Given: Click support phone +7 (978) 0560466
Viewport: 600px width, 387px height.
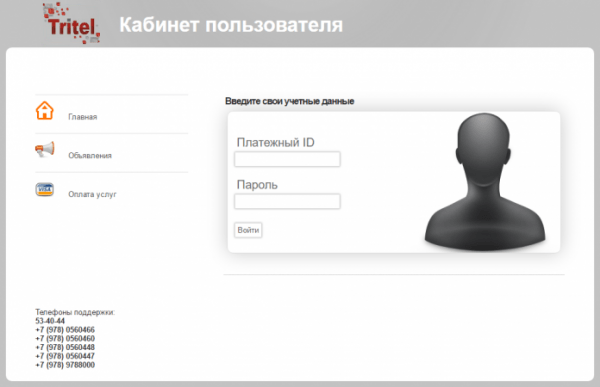Looking at the screenshot, I should point(65,330).
